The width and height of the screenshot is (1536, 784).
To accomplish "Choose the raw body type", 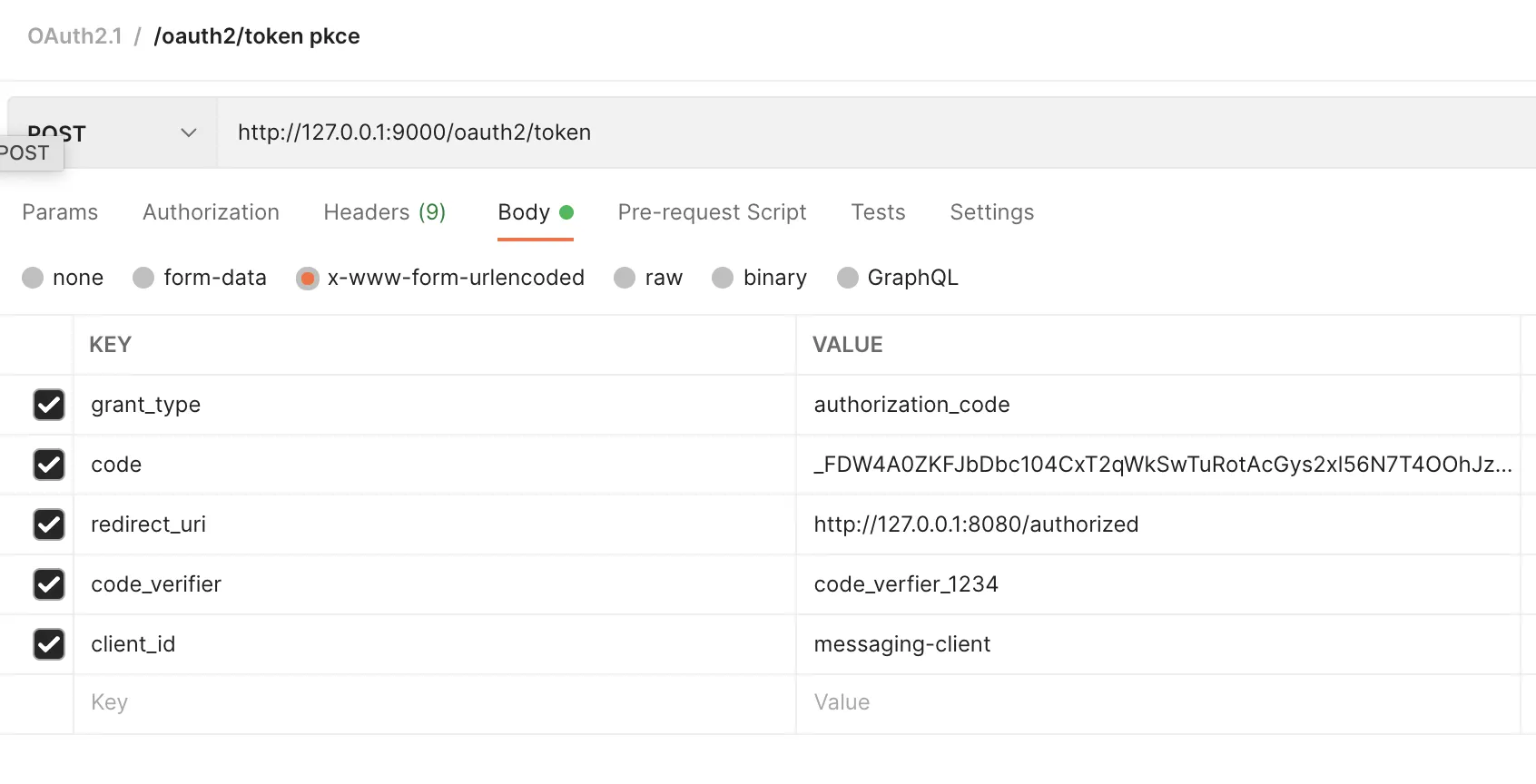I will point(625,278).
